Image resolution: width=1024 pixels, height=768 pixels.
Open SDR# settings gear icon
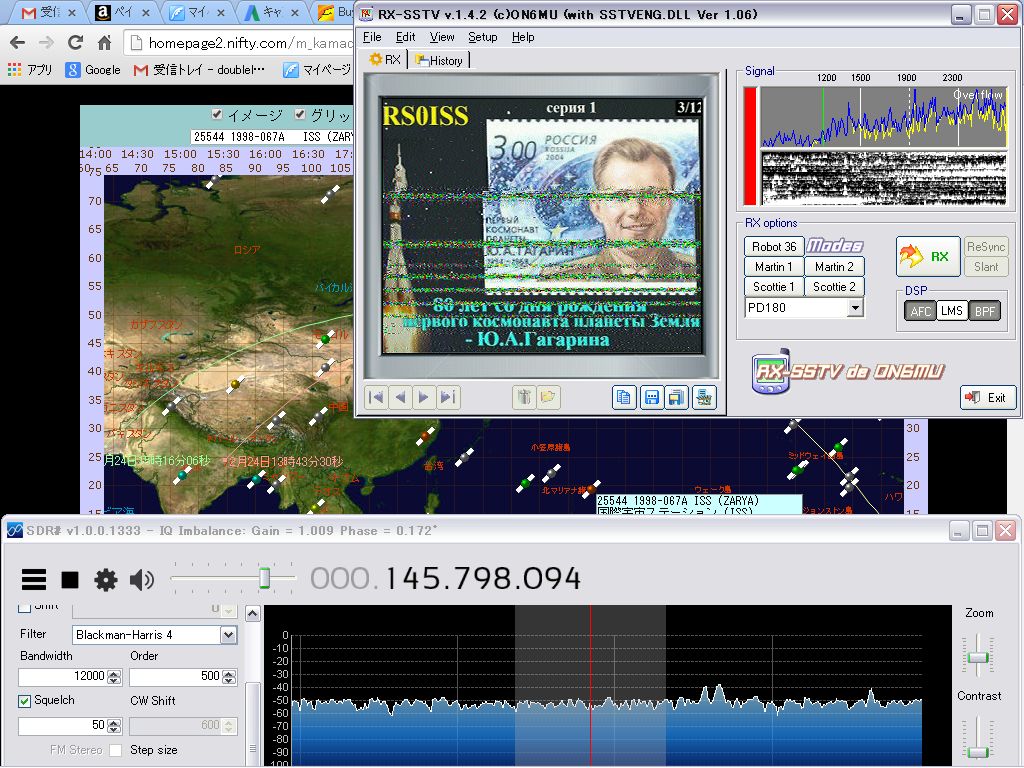(x=106, y=579)
